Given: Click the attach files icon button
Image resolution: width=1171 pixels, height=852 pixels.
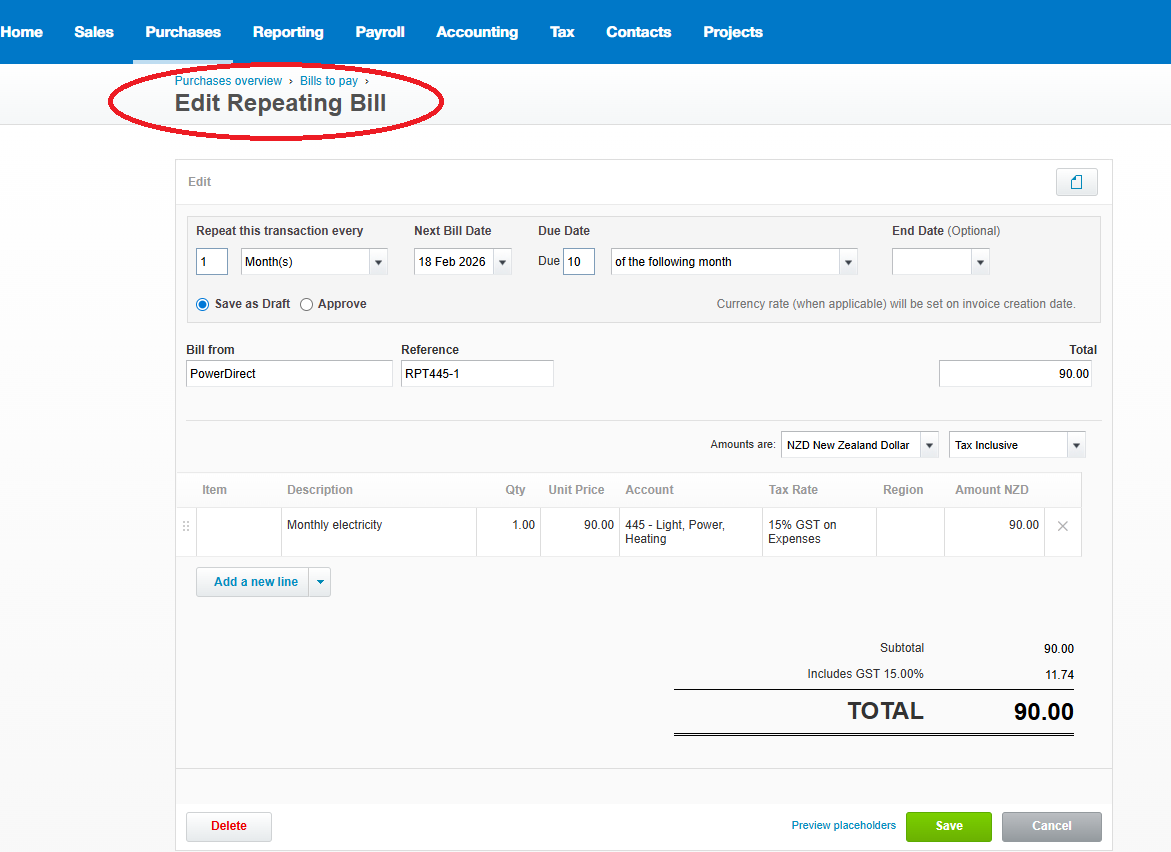Looking at the screenshot, I should (1076, 182).
